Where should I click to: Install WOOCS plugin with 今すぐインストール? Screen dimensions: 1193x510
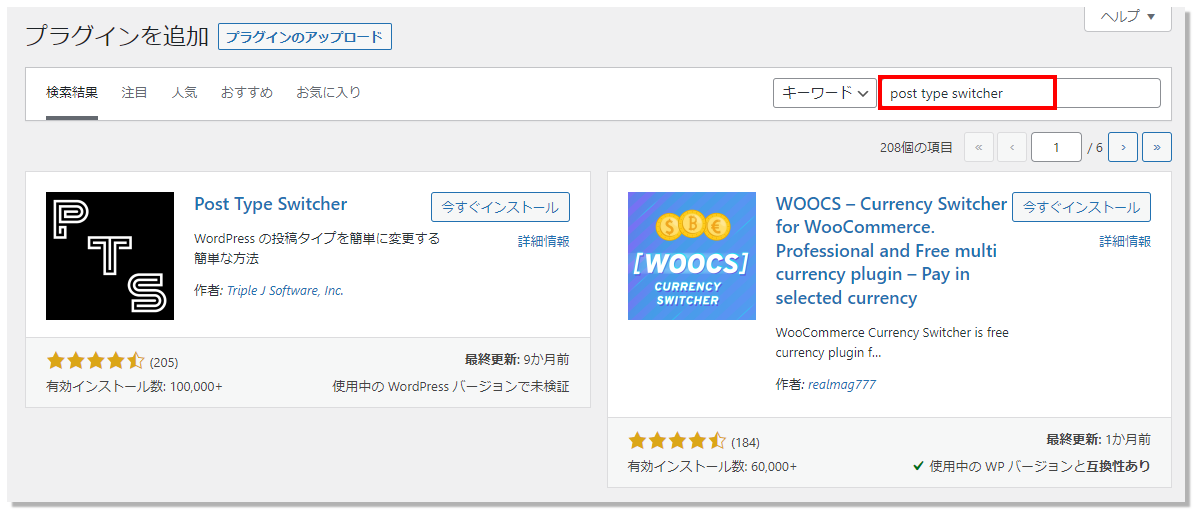(x=1081, y=207)
